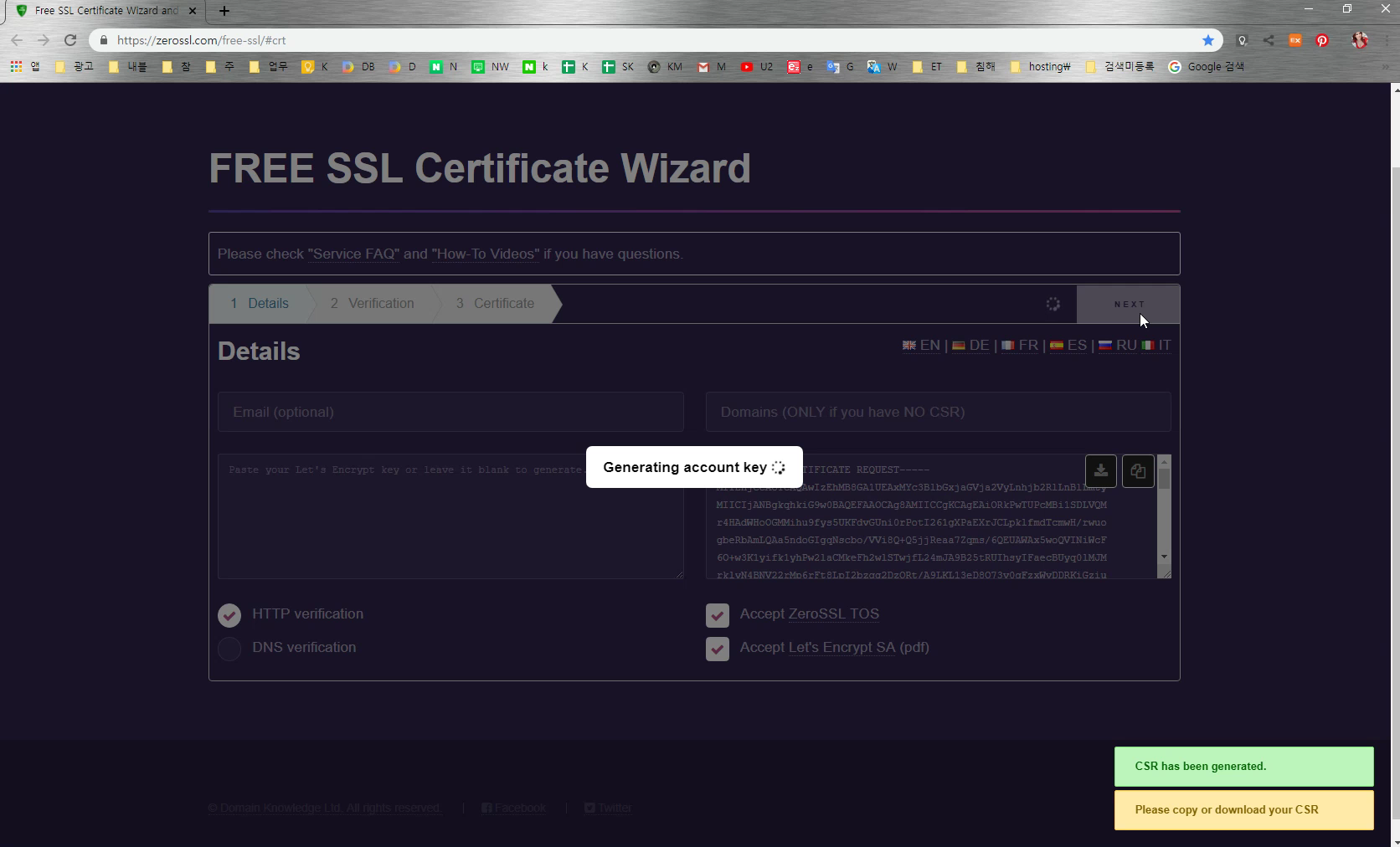Open the Facebook footer link
1400x847 pixels.
click(x=513, y=808)
